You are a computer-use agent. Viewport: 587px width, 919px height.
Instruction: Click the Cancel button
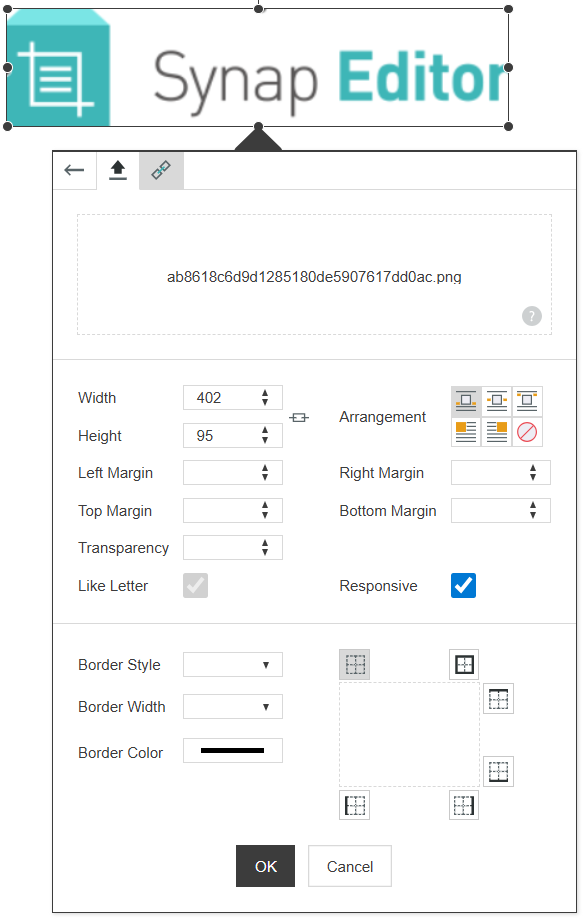tap(350, 866)
